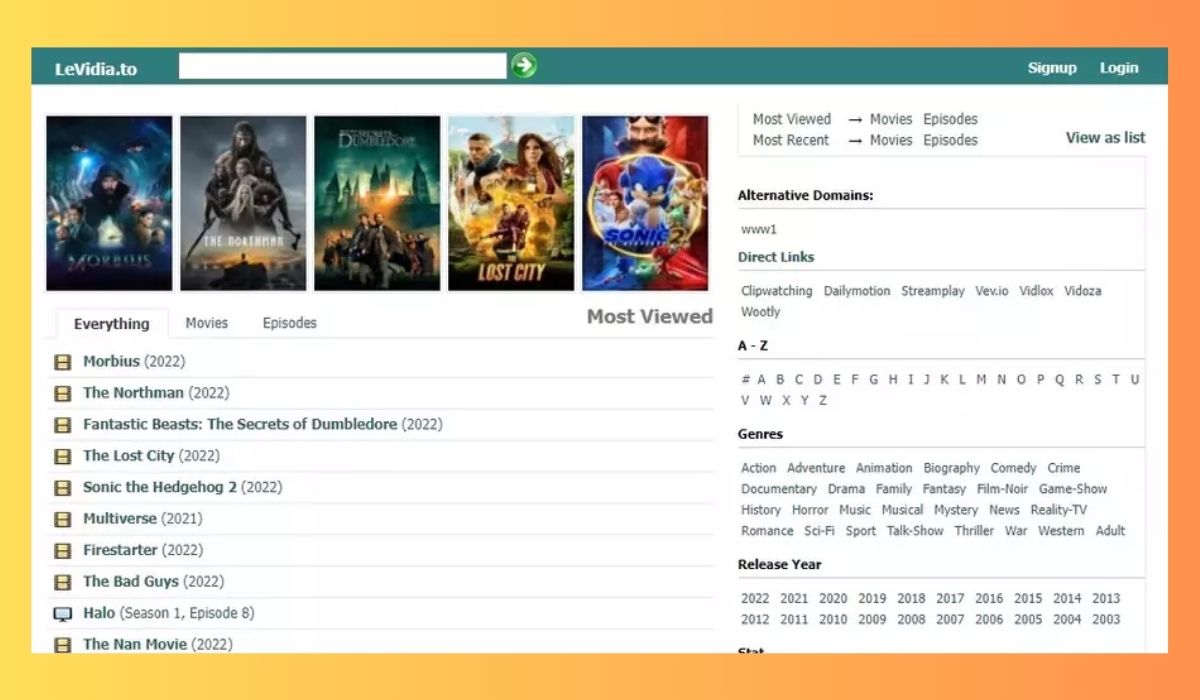Focus the search input field
The height and width of the screenshot is (700, 1200).
[343, 66]
